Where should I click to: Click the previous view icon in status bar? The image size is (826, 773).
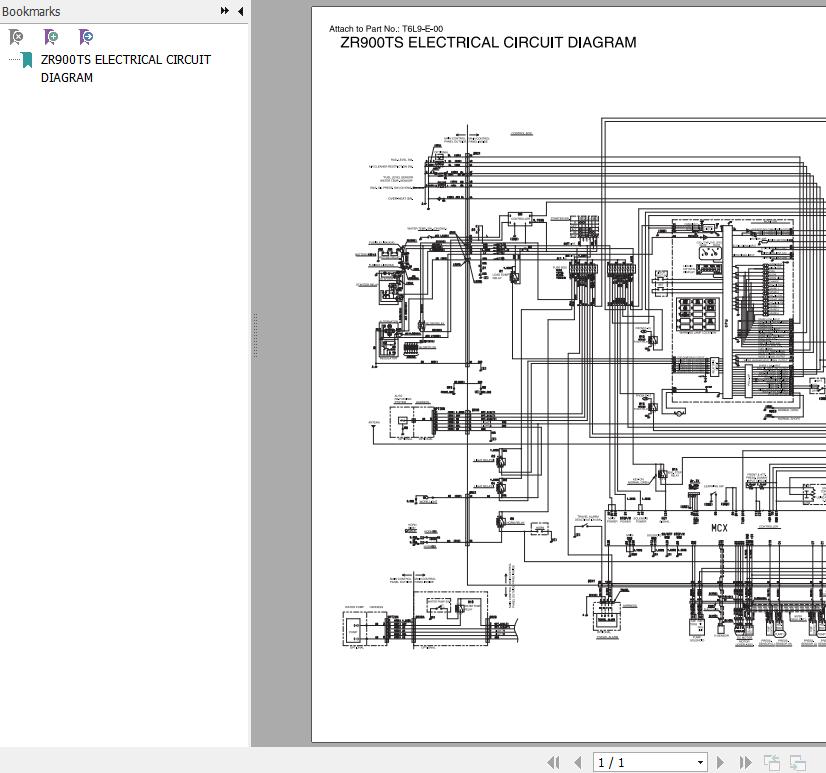[x=772, y=762]
